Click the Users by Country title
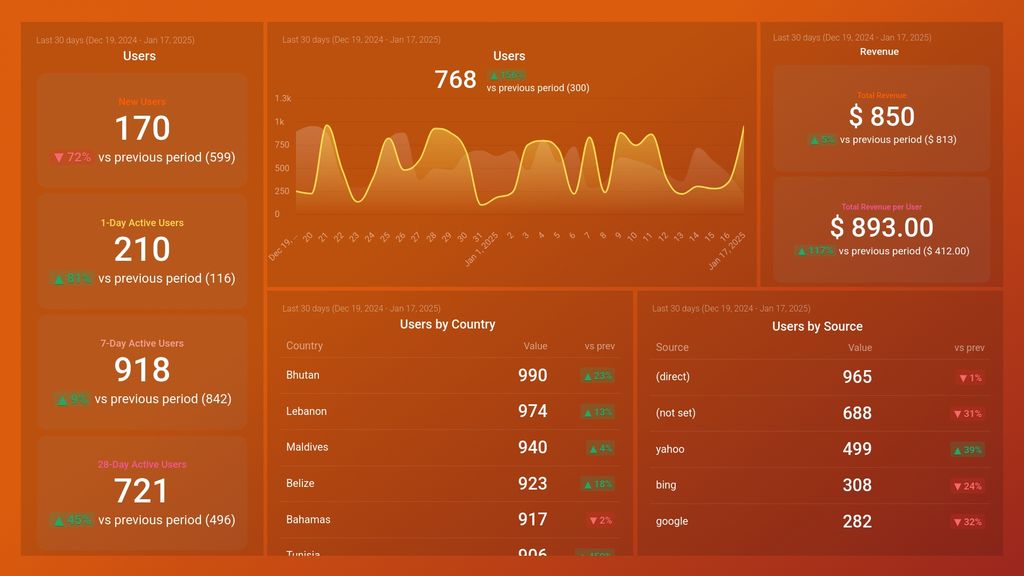The width and height of the screenshot is (1024, 576). [x=447, y=325]
